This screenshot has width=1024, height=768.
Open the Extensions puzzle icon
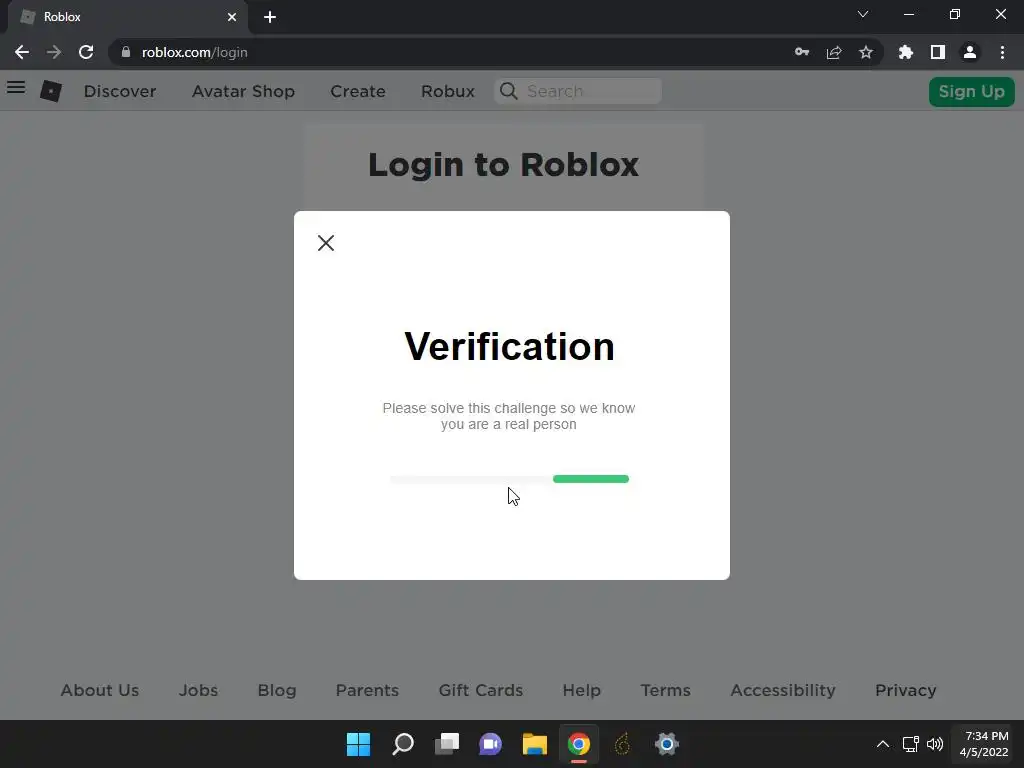point(906,52)
